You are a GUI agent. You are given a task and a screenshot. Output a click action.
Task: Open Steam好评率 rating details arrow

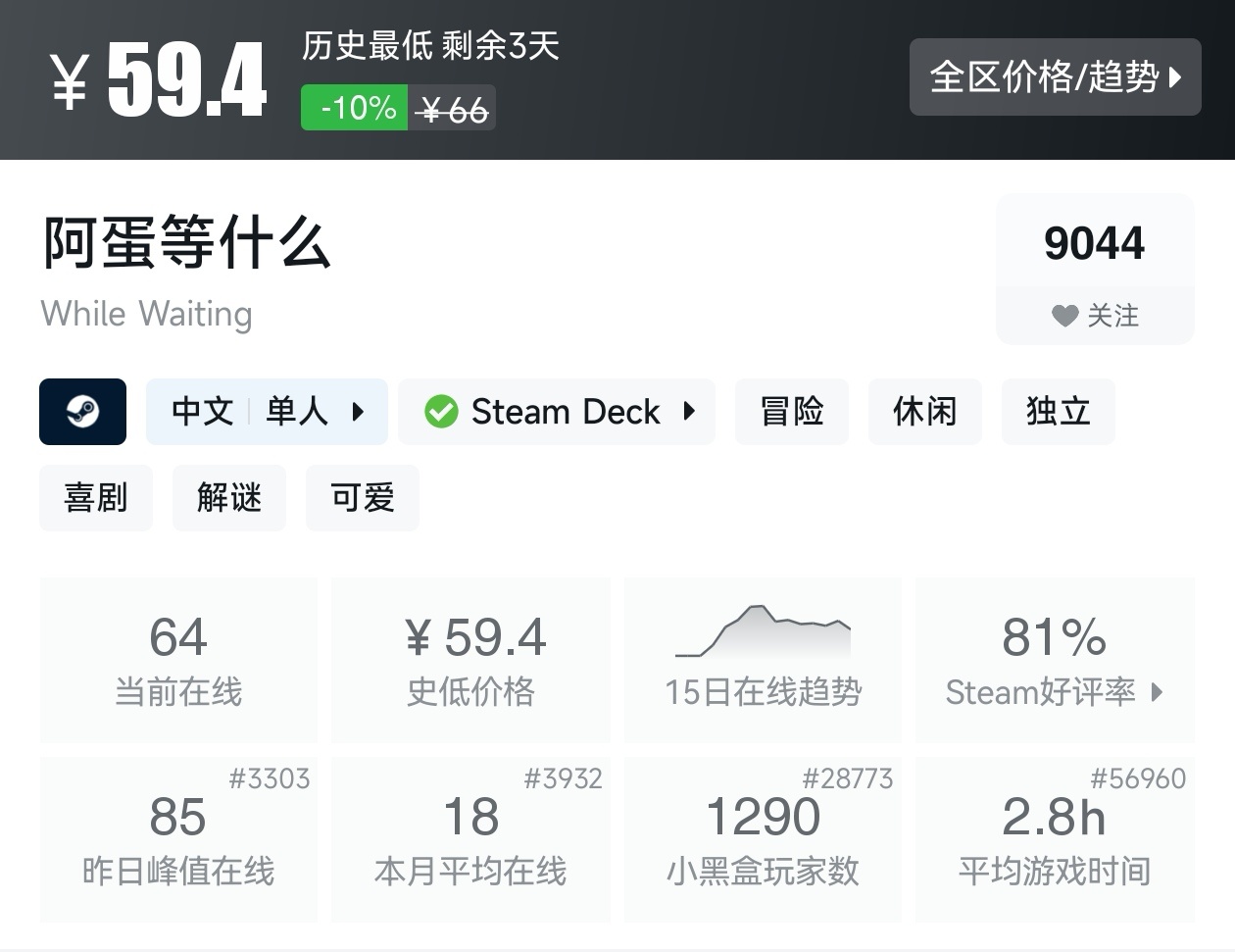(x=1158, y=692)
